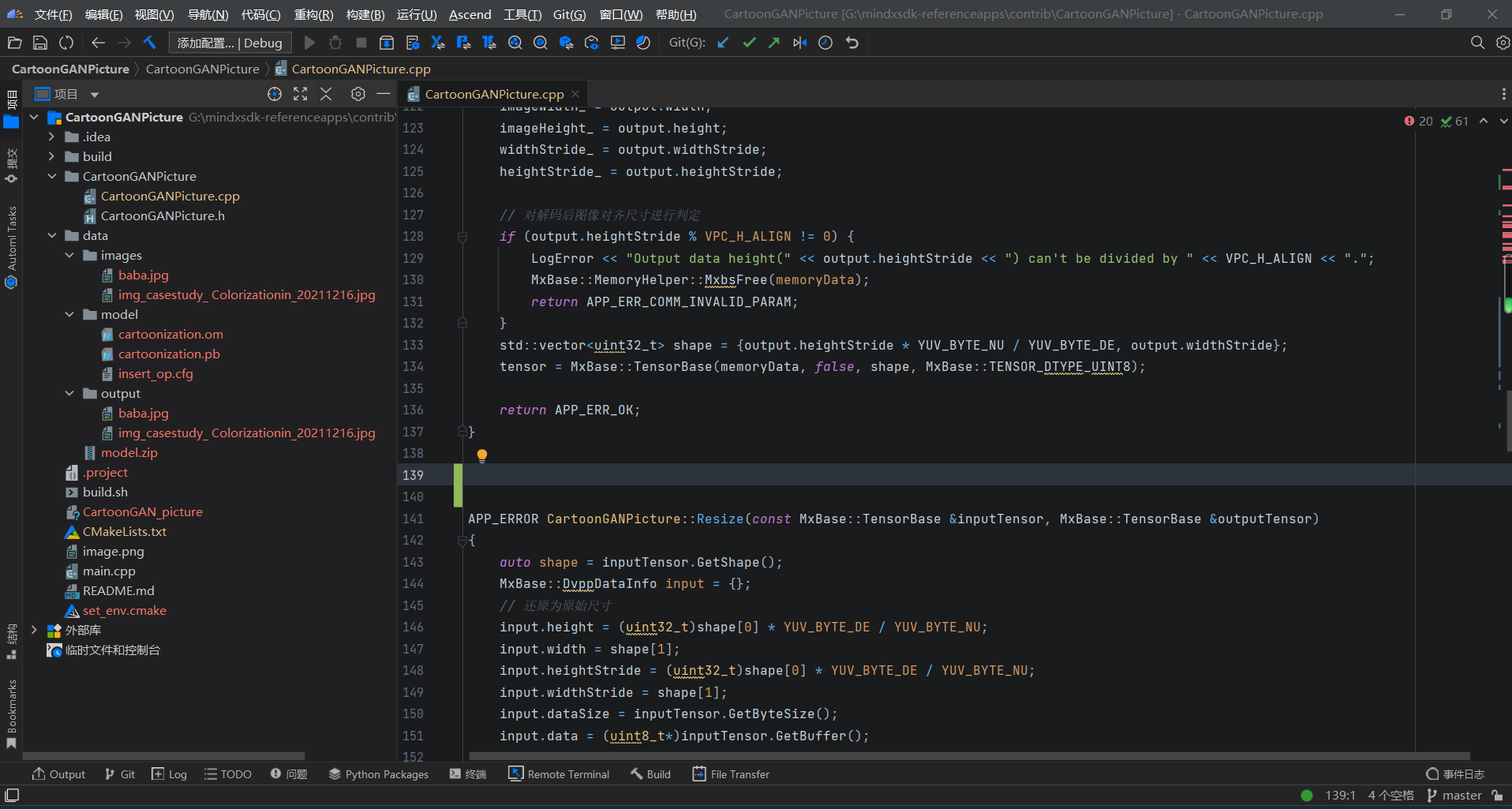Open the Ascend menu
The width and height of the screenshot is (1512, 809).
click(x=470, y=14)
